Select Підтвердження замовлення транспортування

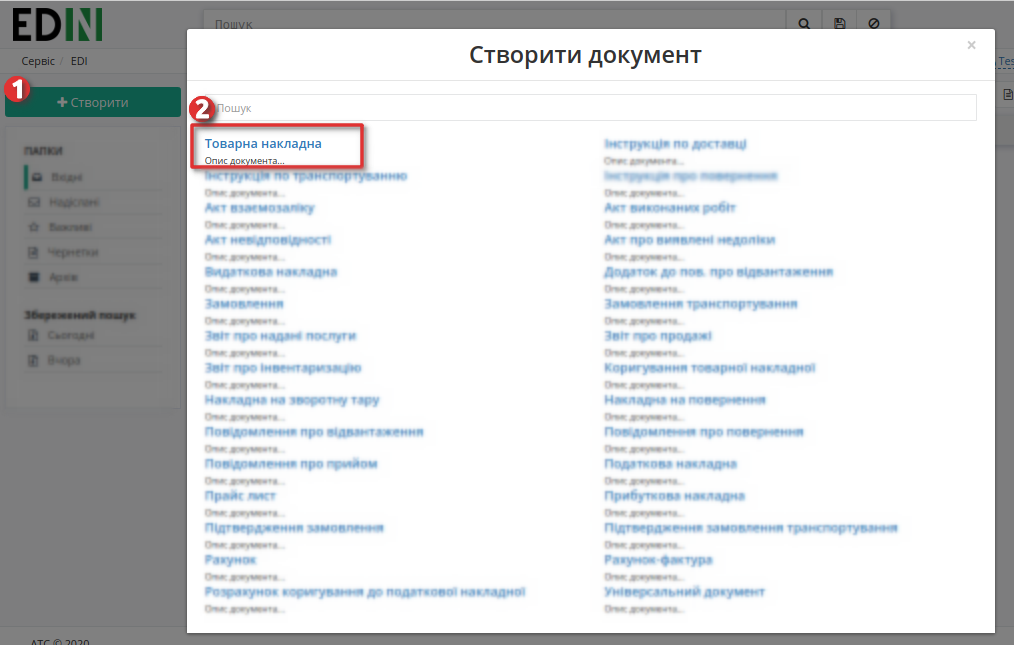(x=751, y=528)
